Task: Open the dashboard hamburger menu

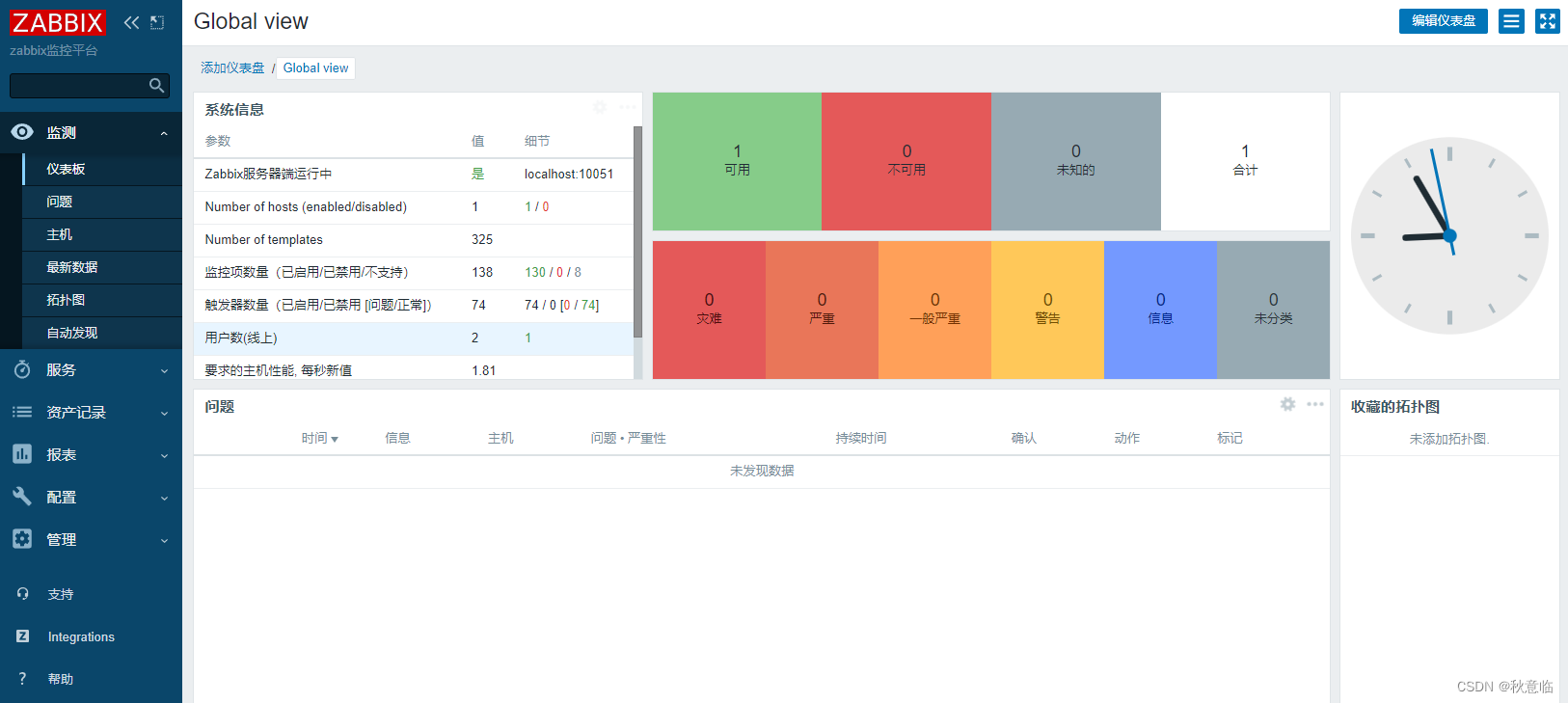Action: coord(1511,21)
